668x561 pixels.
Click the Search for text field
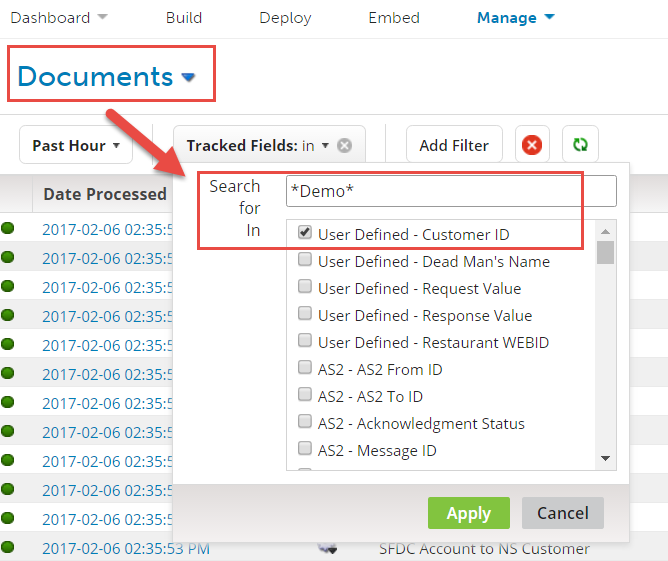click(x=450, y=191)
